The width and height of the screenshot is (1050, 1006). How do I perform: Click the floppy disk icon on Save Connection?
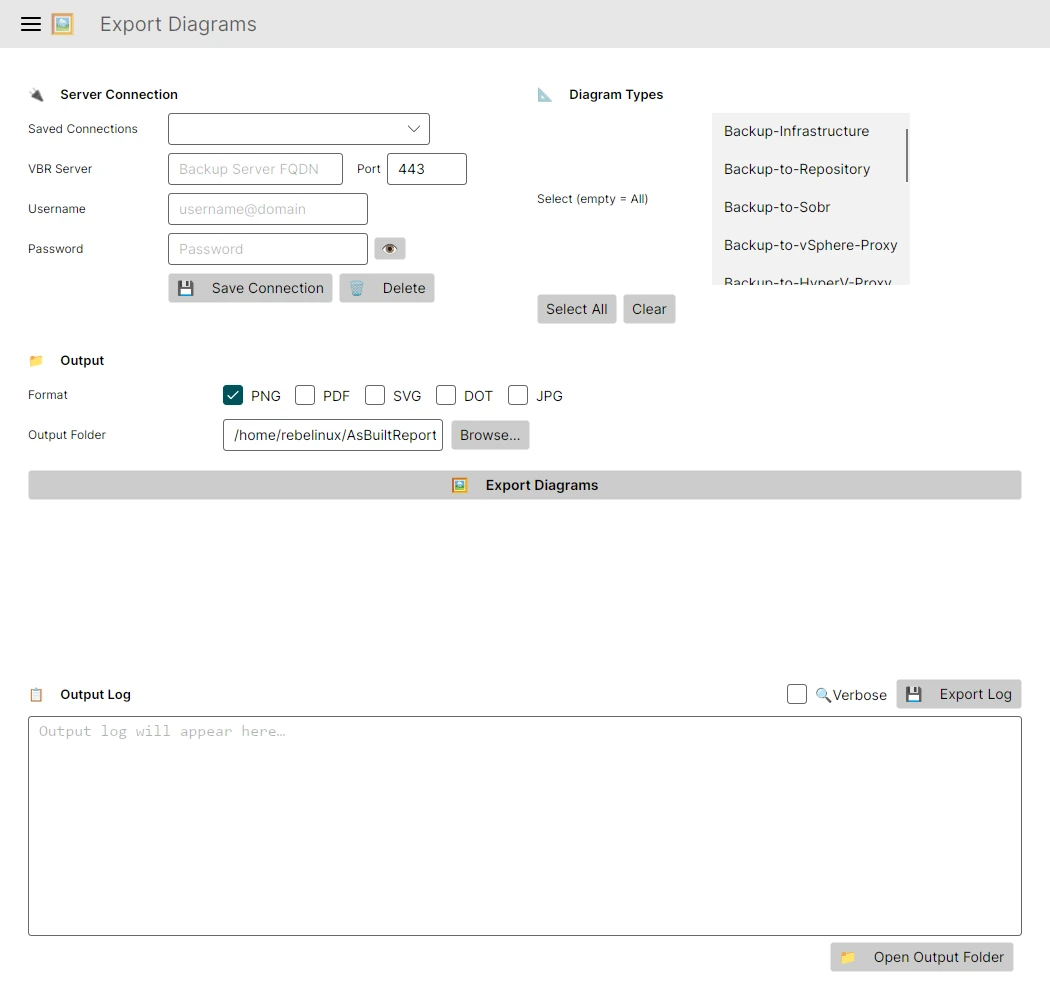[x=187, y=287]
